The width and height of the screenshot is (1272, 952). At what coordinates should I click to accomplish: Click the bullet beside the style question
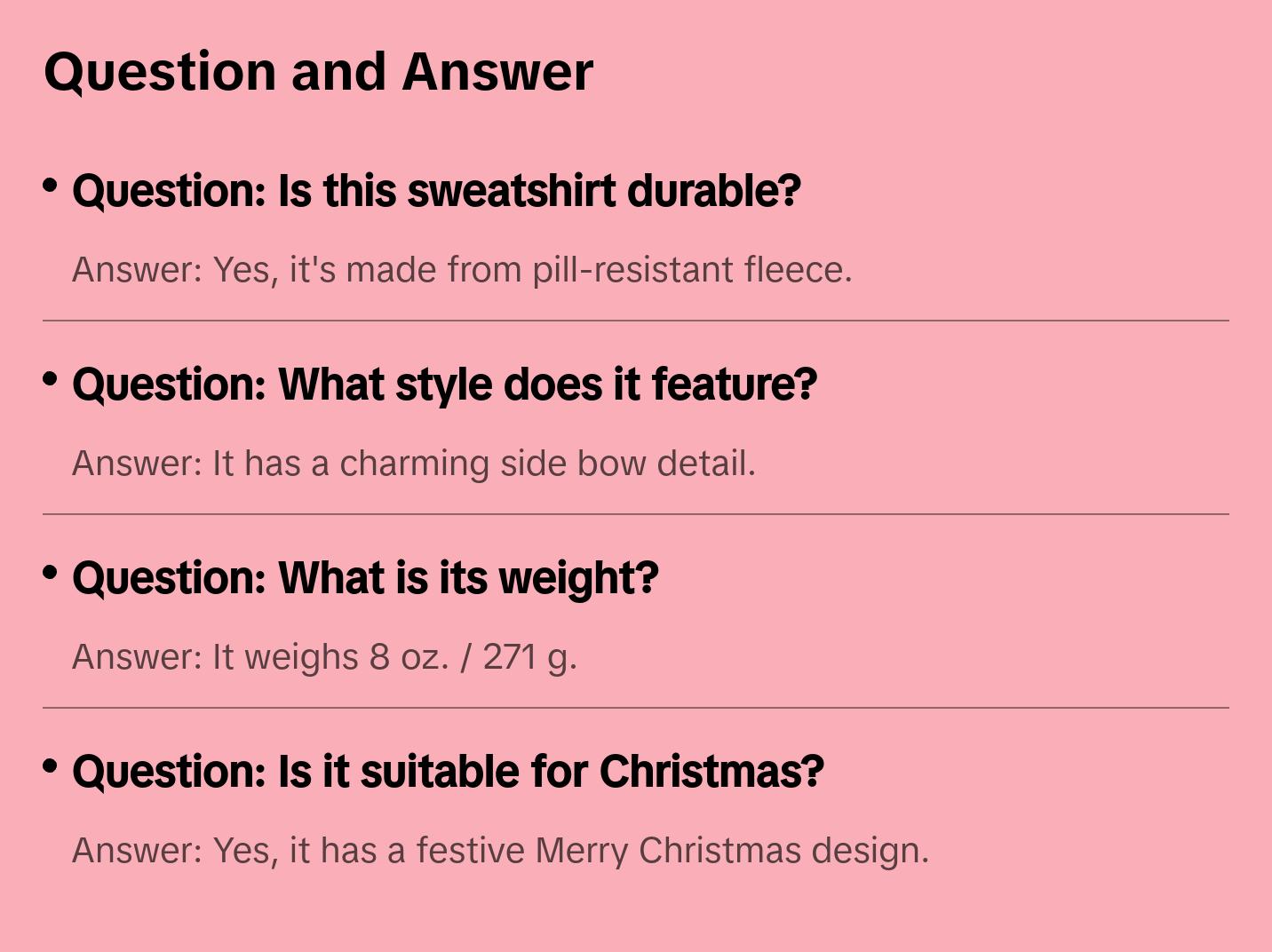[x=51, y=379]
